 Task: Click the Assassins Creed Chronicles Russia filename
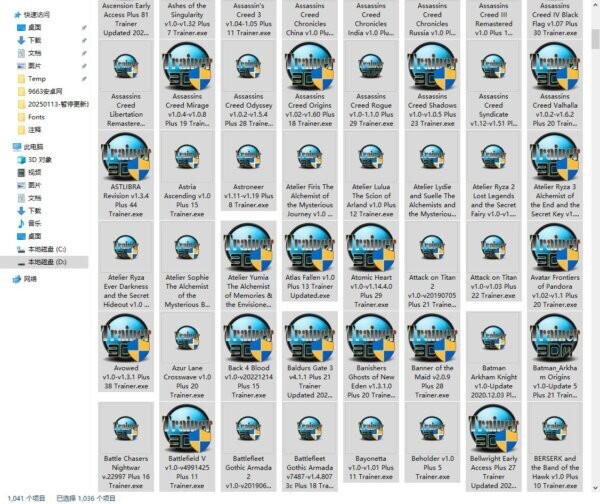432,19
